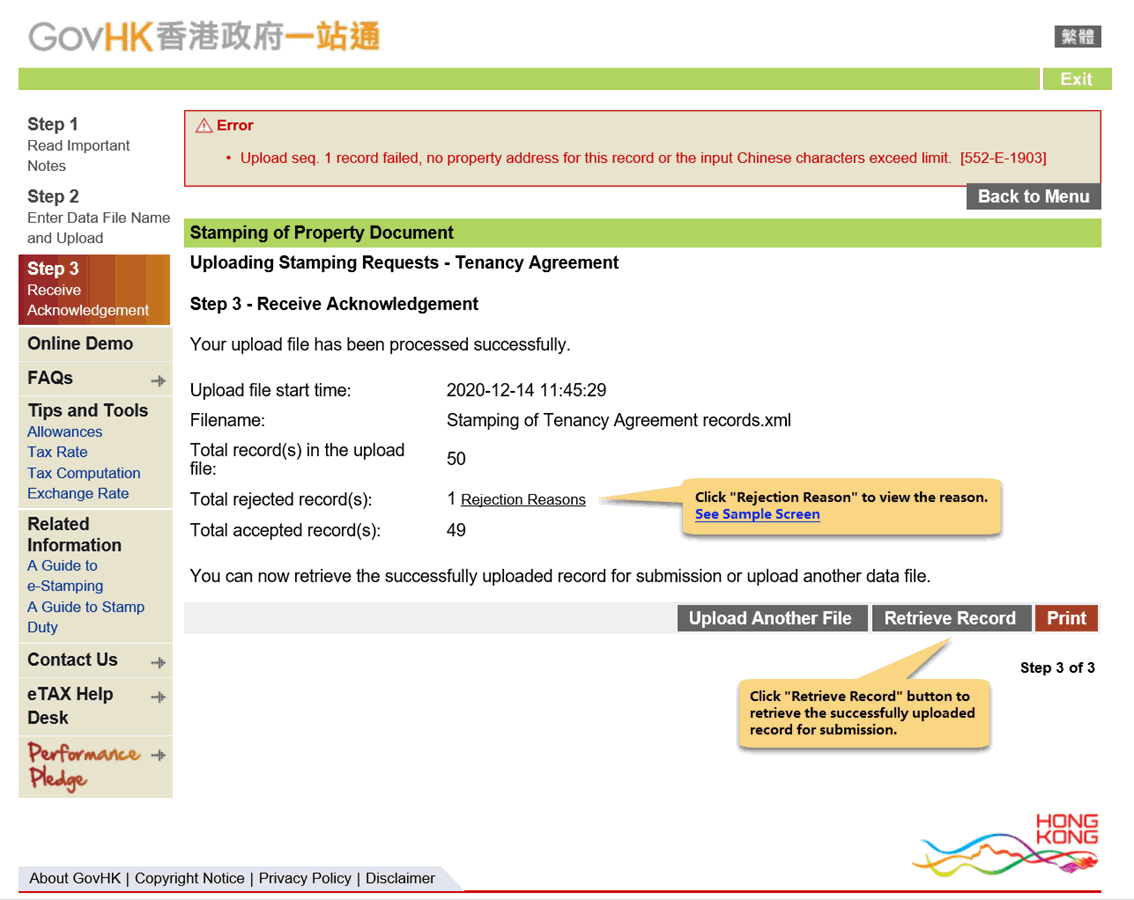This screenshot has width=1134, height=900.
Task: Open the Print function
Action: coord(1066,618)
